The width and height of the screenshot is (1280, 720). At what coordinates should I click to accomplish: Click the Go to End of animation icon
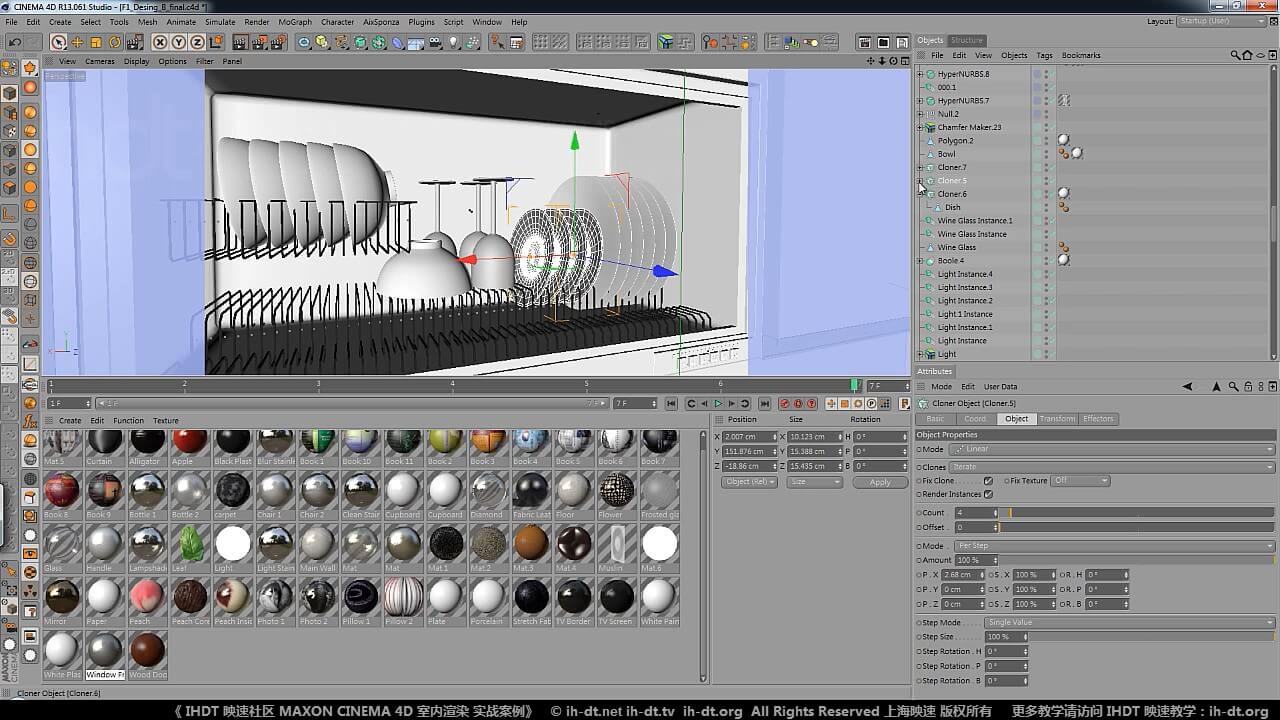pyautogui.click(x=765, y=404)
